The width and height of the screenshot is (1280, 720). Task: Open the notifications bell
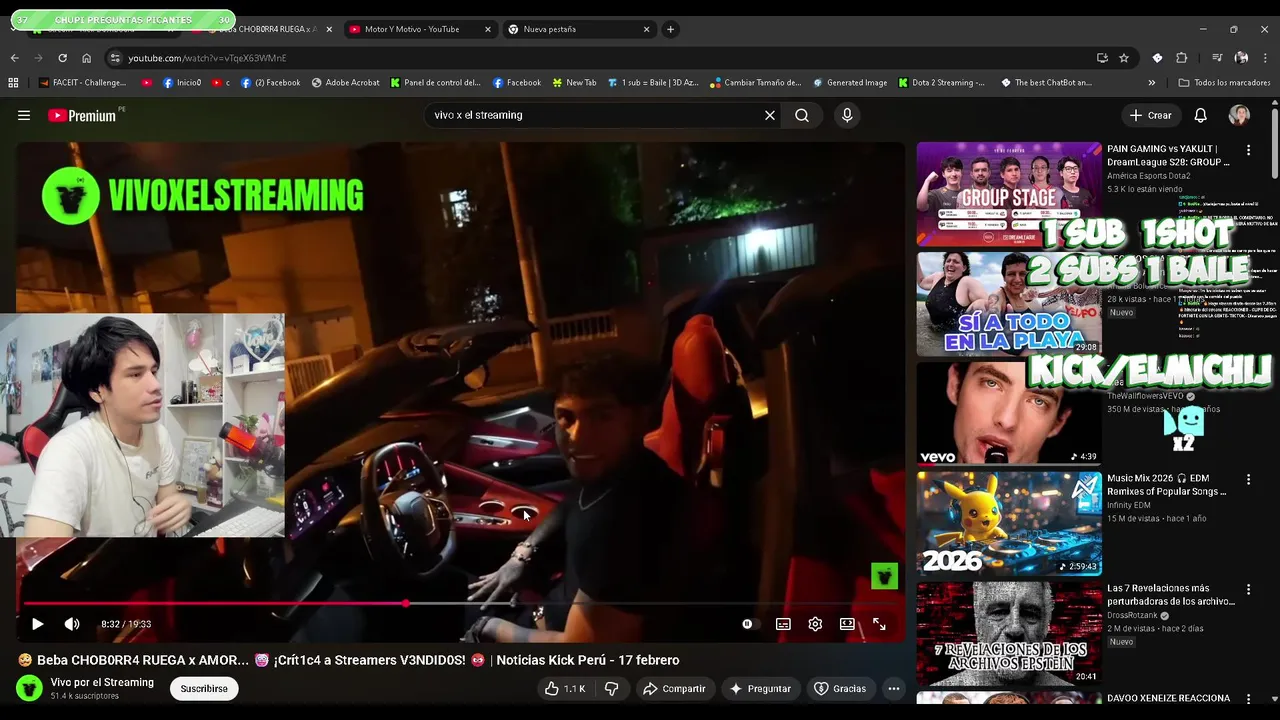[1200, 115]
